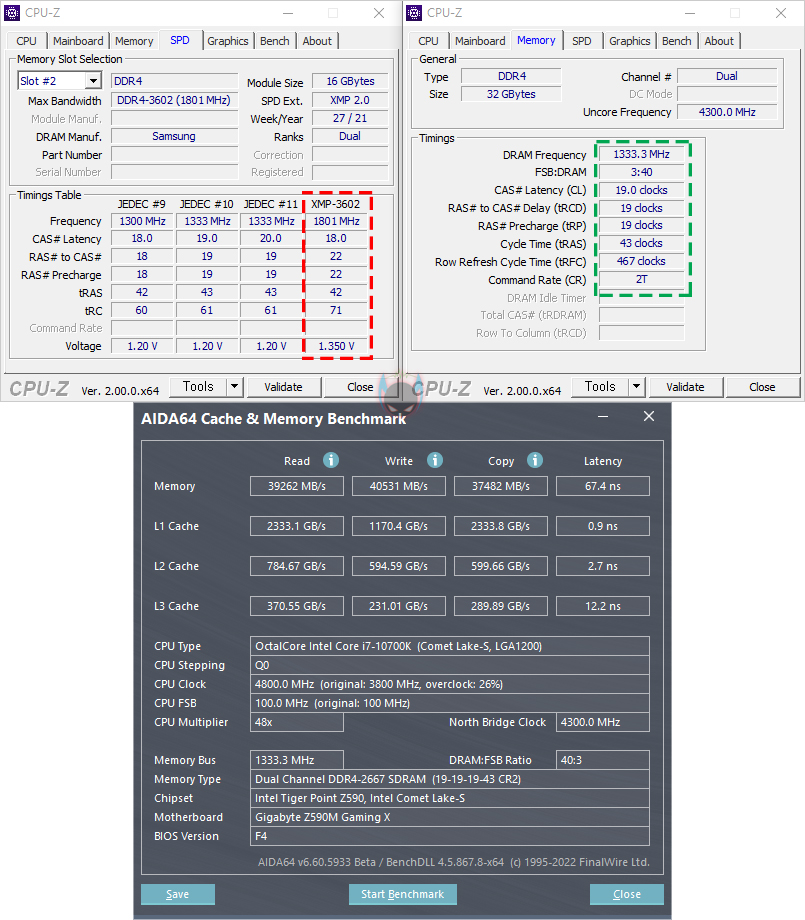Image resolution: width=805 pixels, height=920 pixels.
Task: Open Bench tab in right CPU-Z
Action: tap(677, 41)
